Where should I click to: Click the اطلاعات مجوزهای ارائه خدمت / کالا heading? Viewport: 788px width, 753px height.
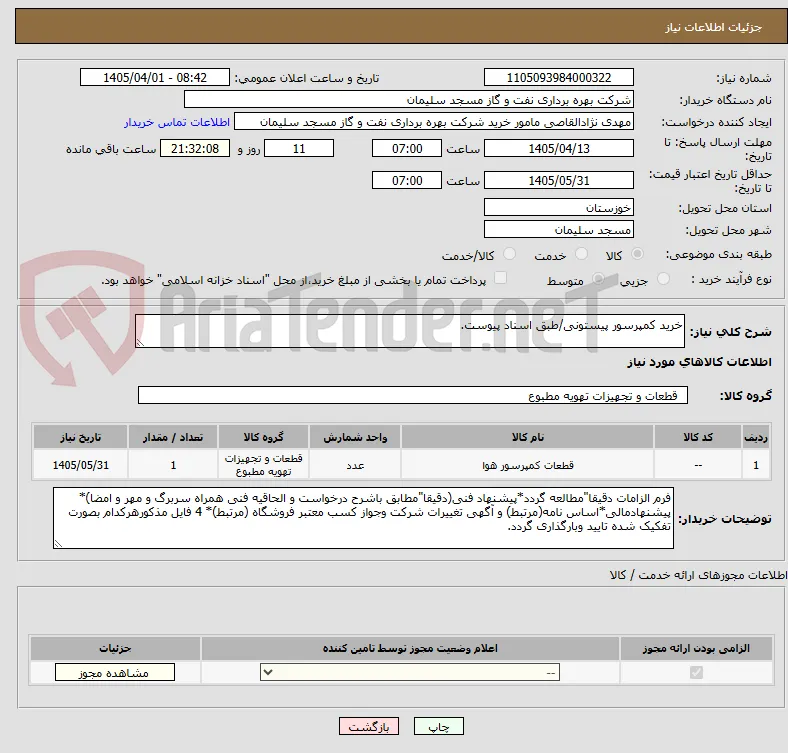698,575
